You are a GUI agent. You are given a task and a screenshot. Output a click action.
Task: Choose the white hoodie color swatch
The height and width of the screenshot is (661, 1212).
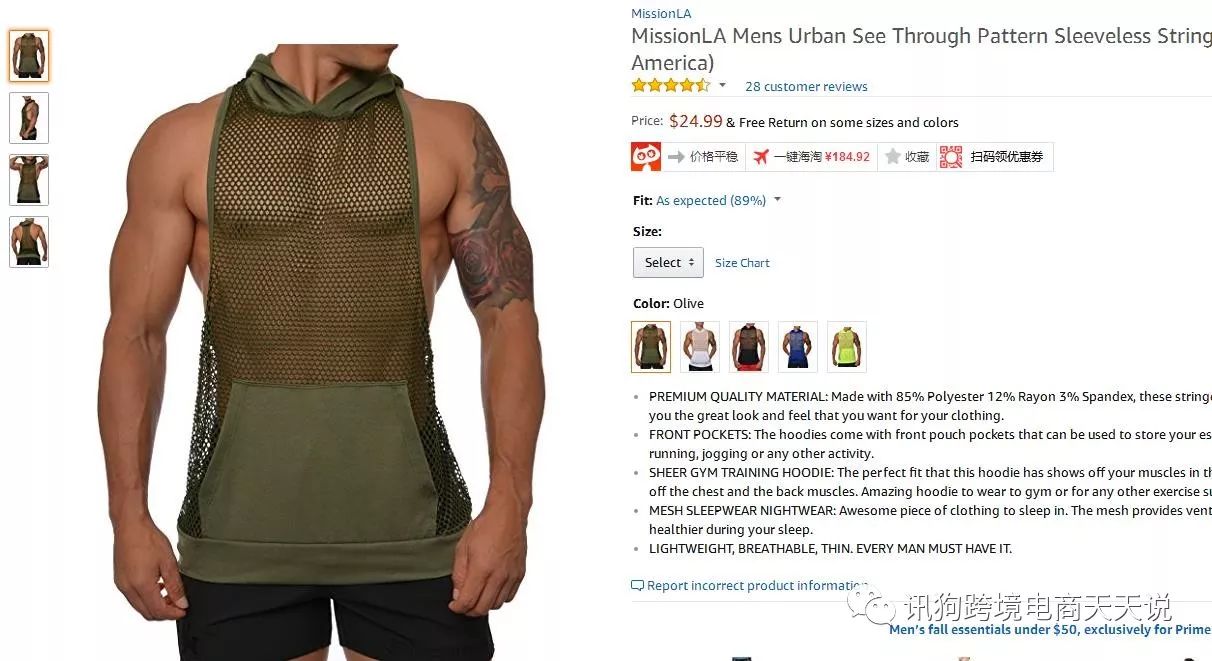[x=700, y=346]
